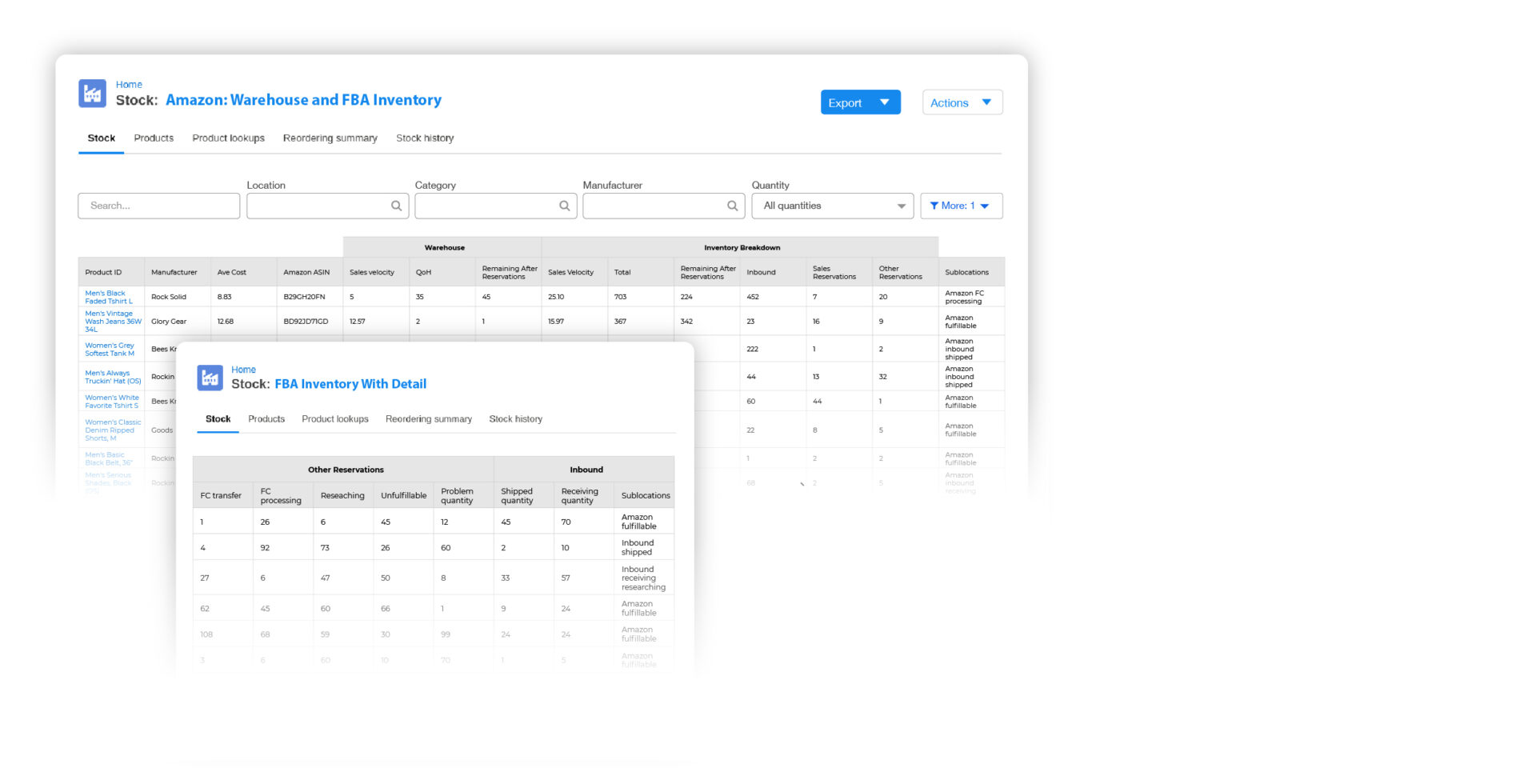Switch to Product lookups on FBA window

click(334, 418)
